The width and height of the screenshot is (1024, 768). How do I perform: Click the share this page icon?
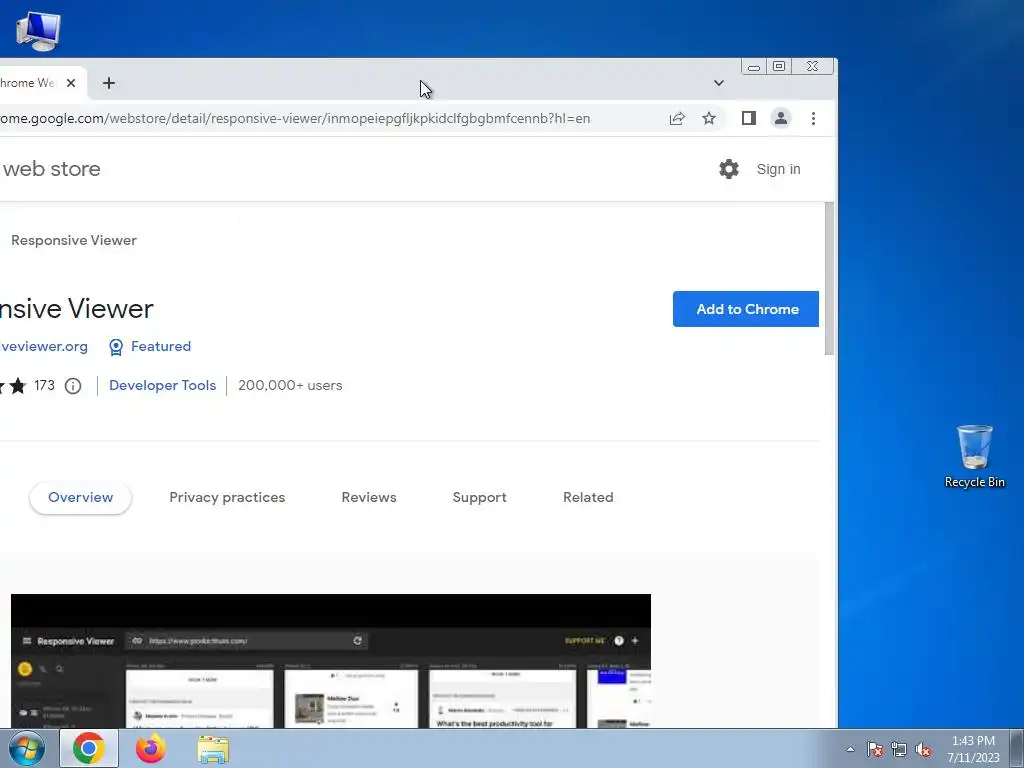tap(677, 118)
